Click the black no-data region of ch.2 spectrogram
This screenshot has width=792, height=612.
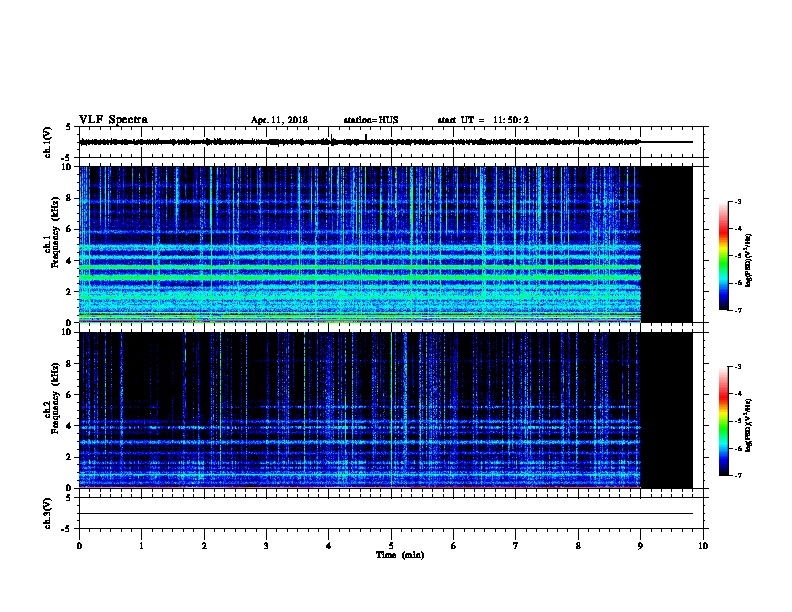point(667,410)
